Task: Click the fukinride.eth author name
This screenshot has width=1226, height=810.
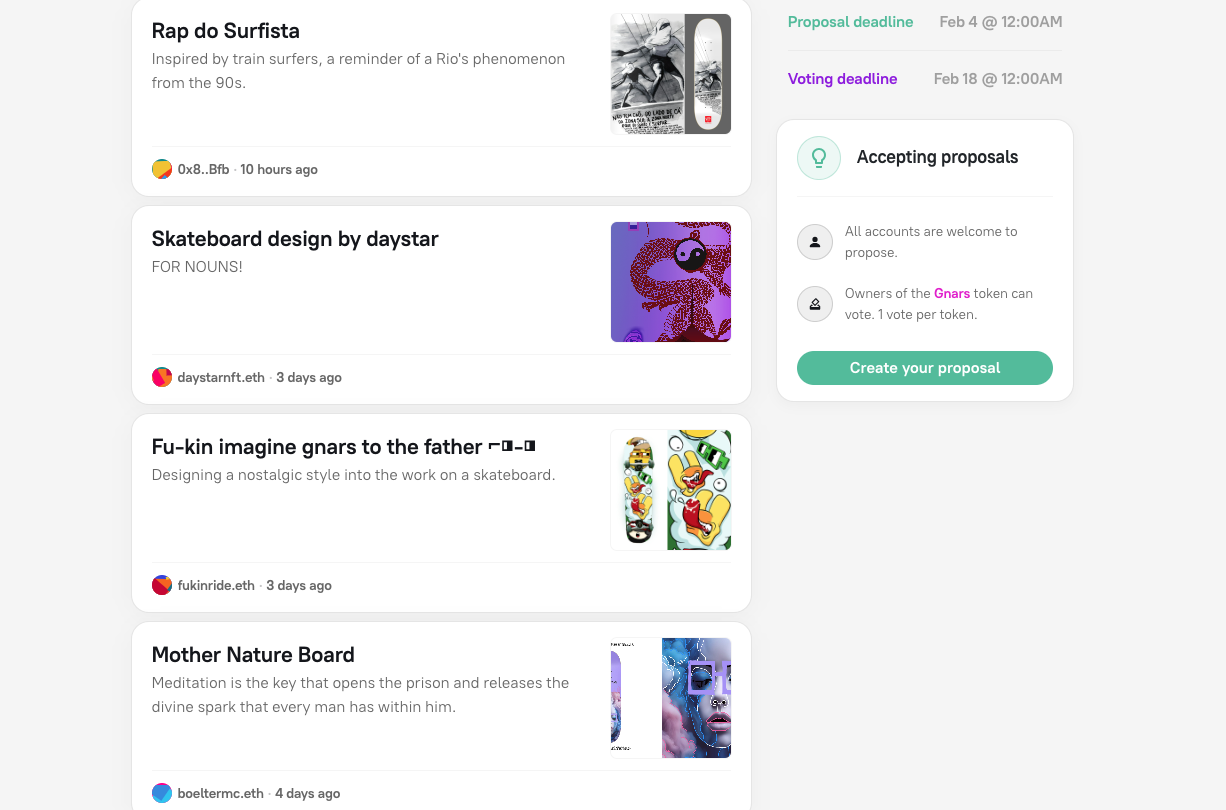Action: (216, 586)
